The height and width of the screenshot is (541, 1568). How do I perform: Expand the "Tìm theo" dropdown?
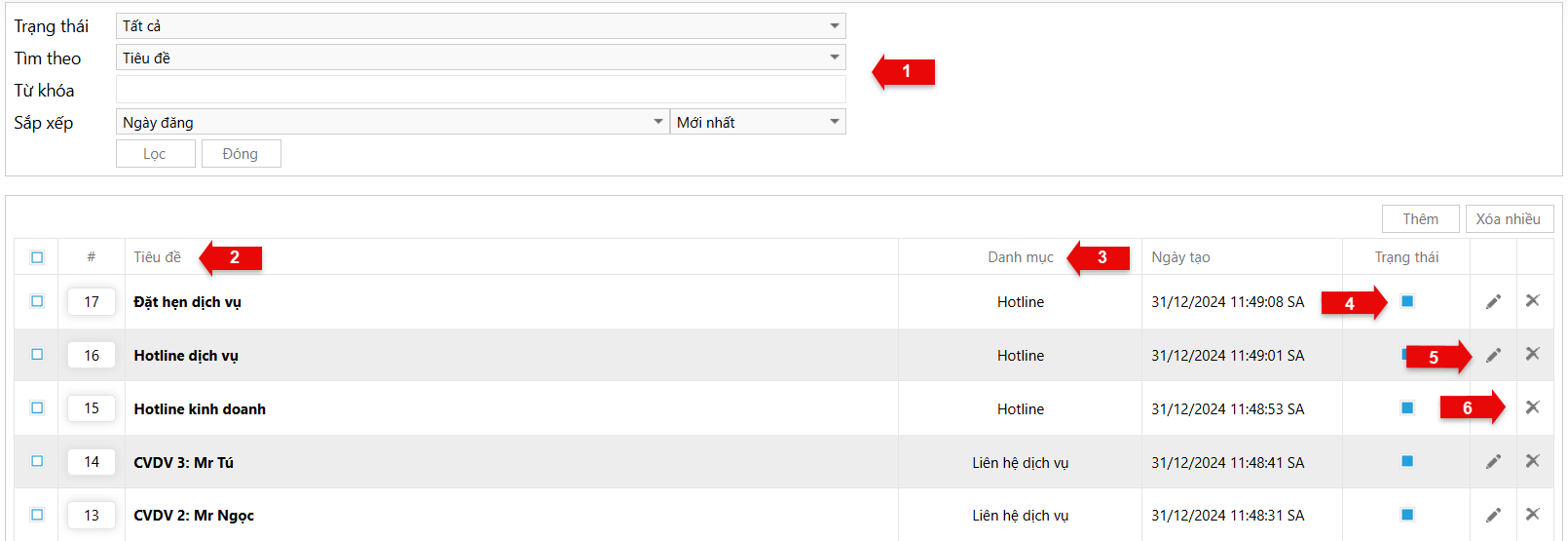click(x=480, y=58)
